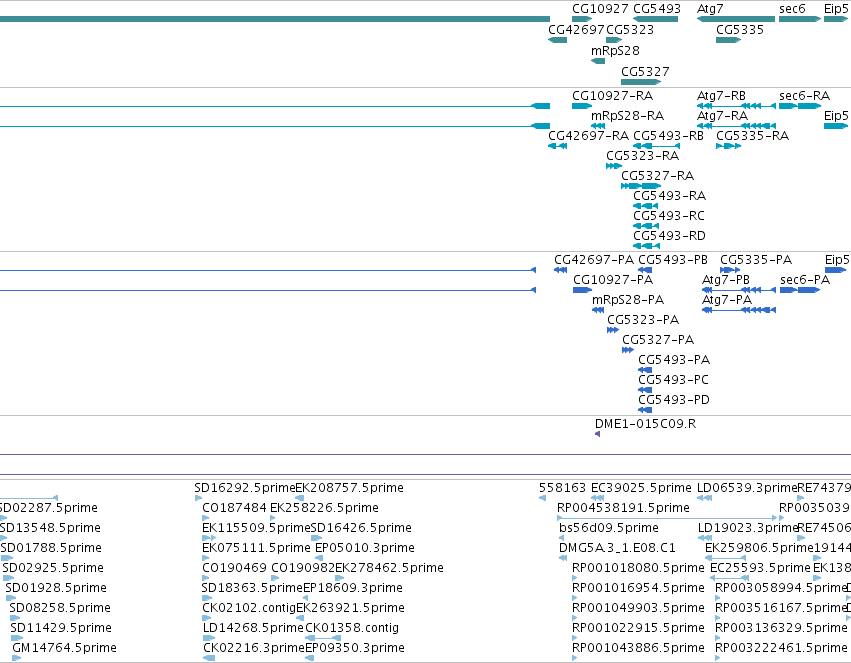Click the CG10927 gene label
Screen dimensions: 851x663
point(600,9)
